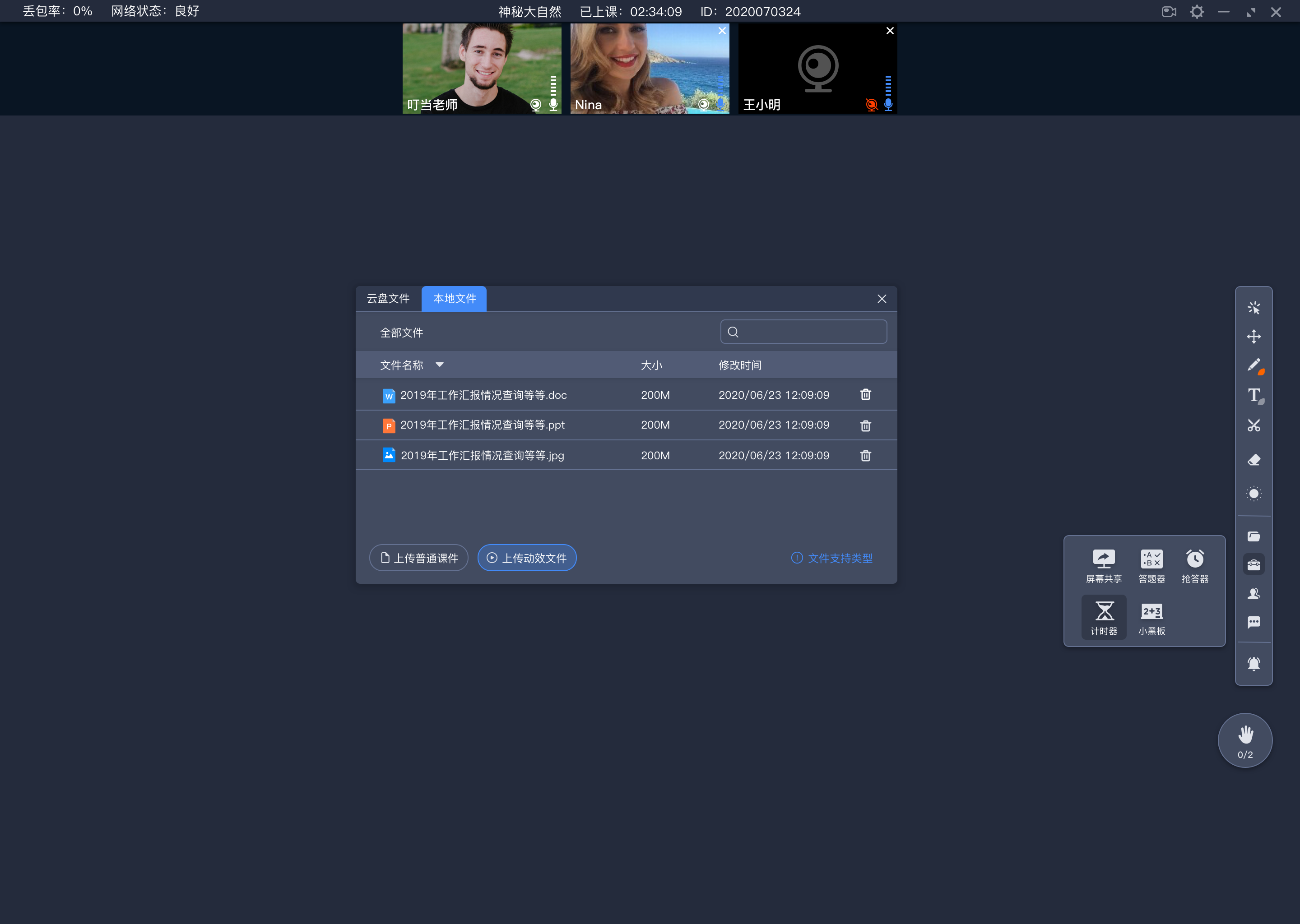Delete the 2019年工作汇报情况查询等等.ppt file

tap(865, 425)
